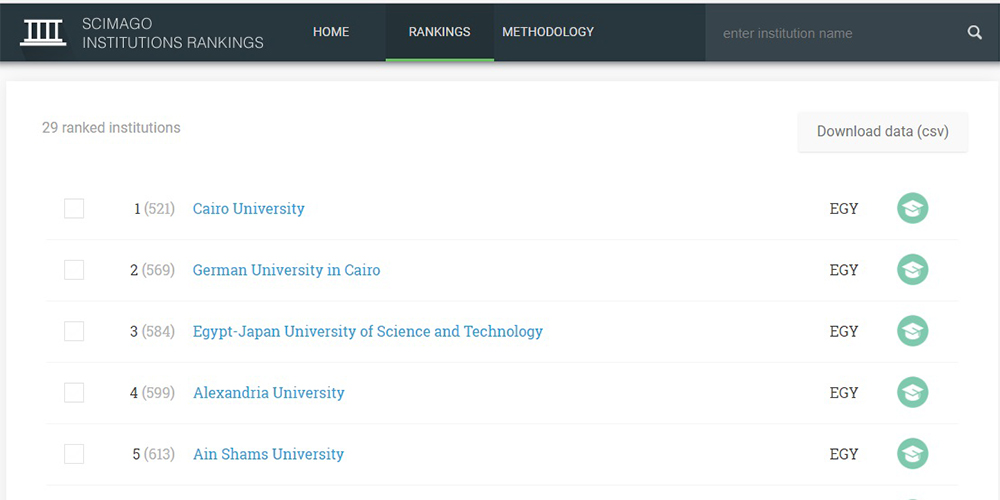The height and width of the screenshot is (500, 1000).
Task: Open Egypt-Japan University of Science and Technology
Action: point(368,331)
